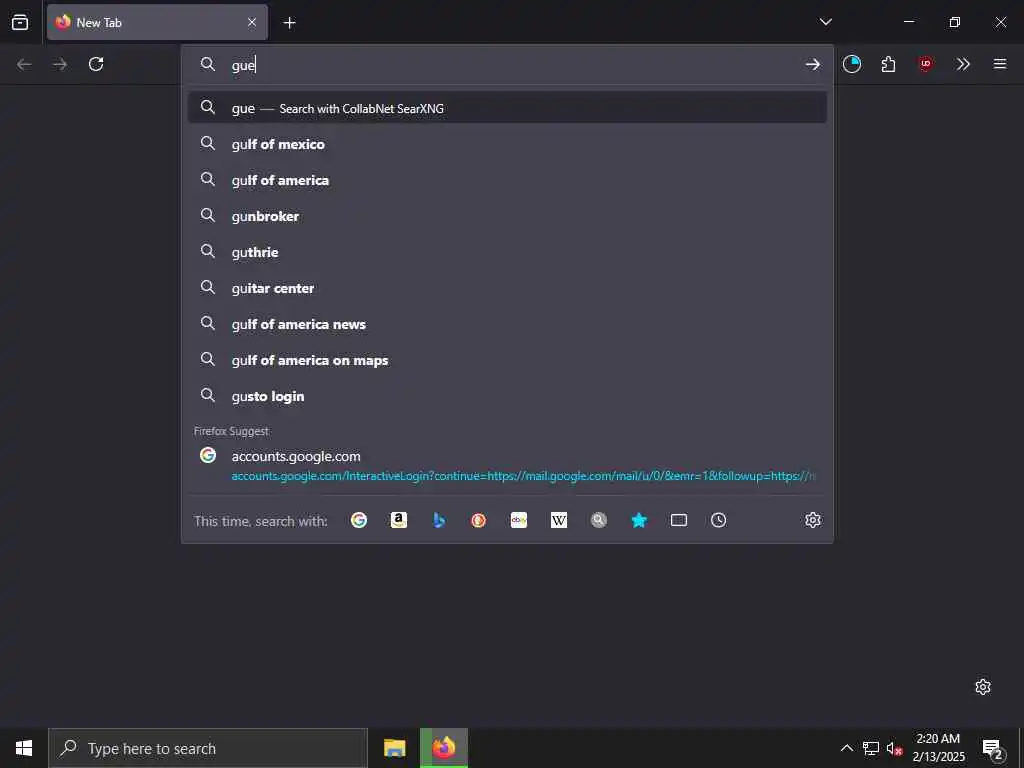Screen dimensions: 1024x768
Task: Search within open Tabs icon
Action: (679, 520)
